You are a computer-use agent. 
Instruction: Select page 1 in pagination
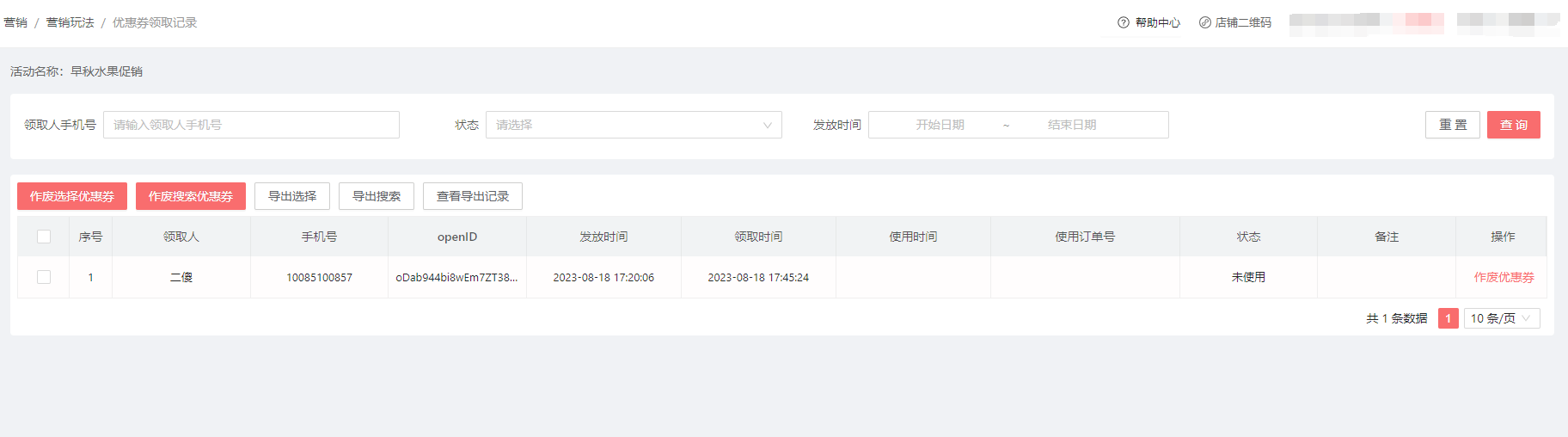[x=1448, y=318]
